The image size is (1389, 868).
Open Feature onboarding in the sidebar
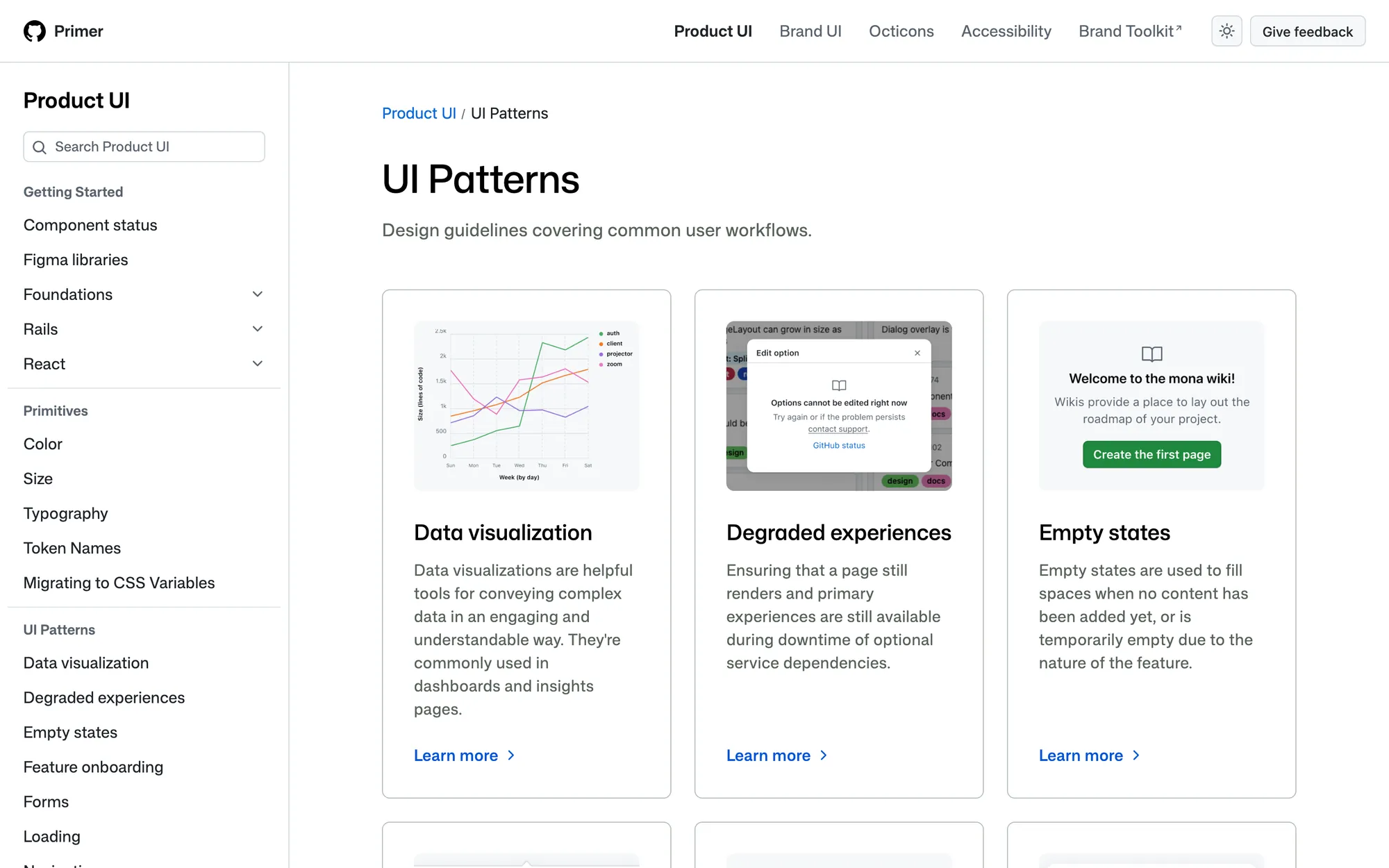point(93,767)
